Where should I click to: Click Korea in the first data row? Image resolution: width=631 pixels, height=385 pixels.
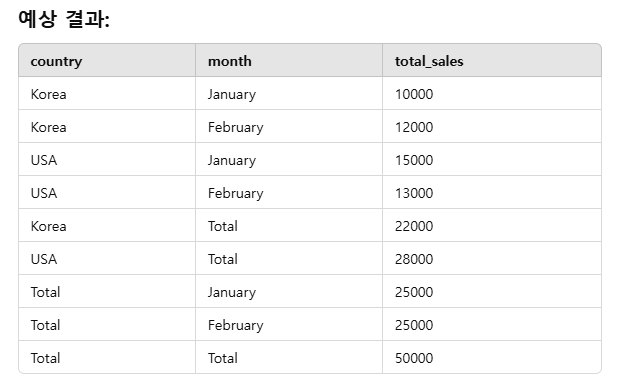click(x=48, y=94)
